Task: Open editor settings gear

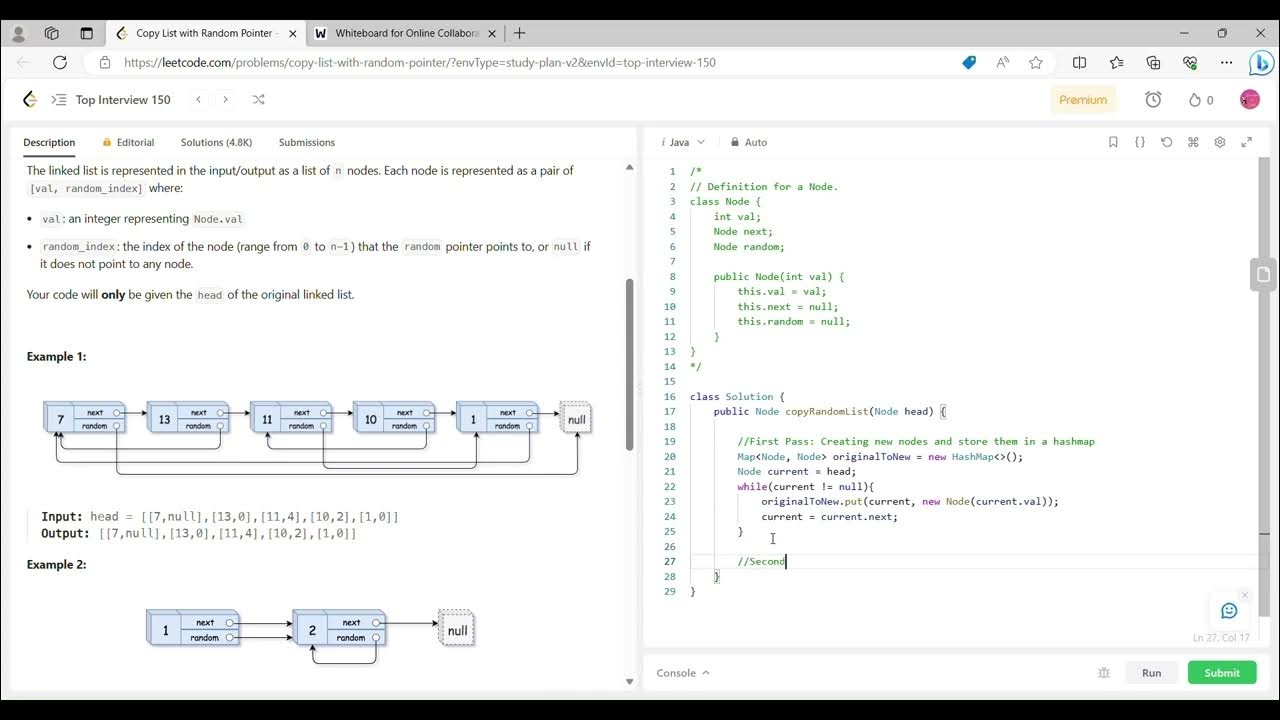Action: 1220,142
